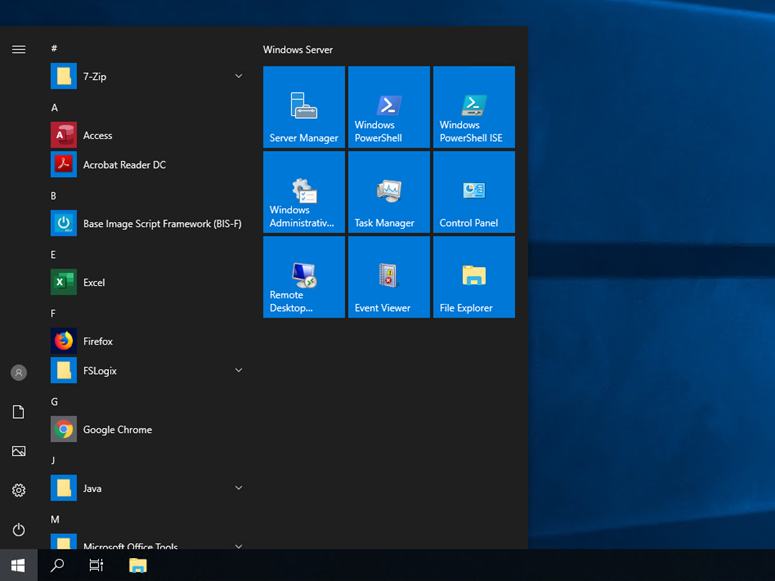Click the Power icon
The width and height of the screenshot is (775, 581).
tap(19, 530)
